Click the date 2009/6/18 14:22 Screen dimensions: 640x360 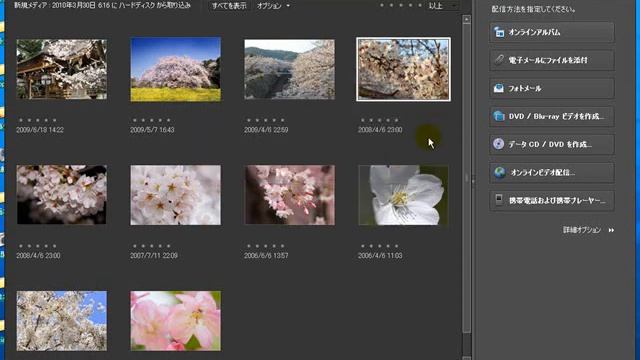[40, 130]
